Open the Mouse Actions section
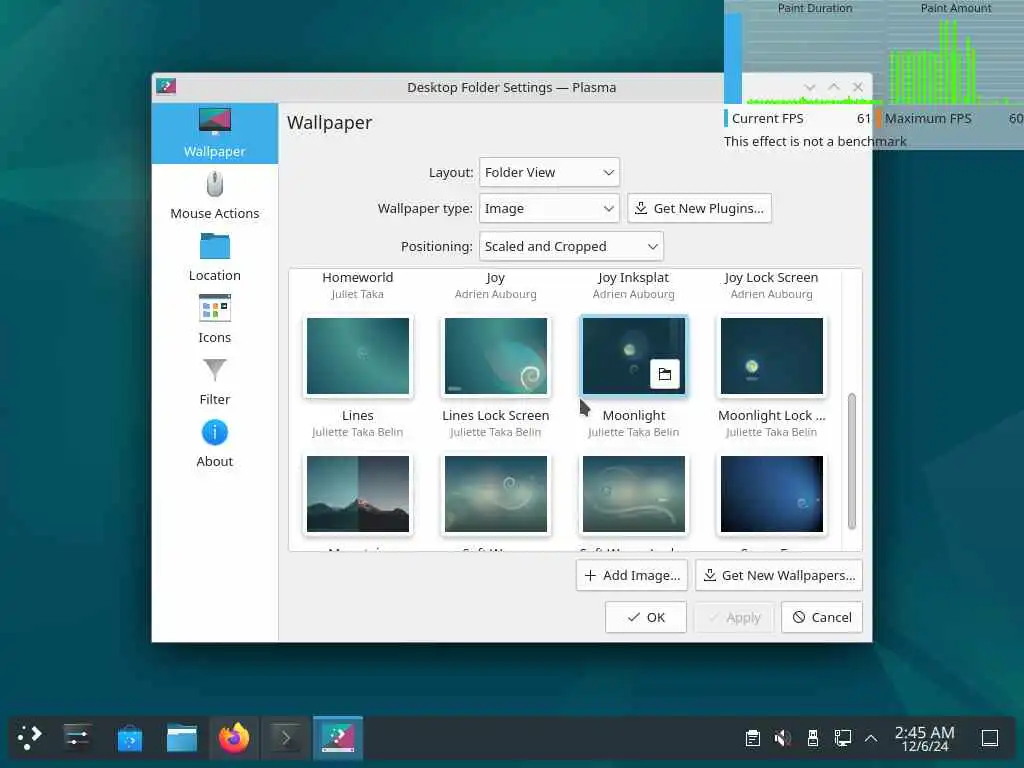This screenshot has height=768, width=1024. pyautogui.click(x=214, y=196)
